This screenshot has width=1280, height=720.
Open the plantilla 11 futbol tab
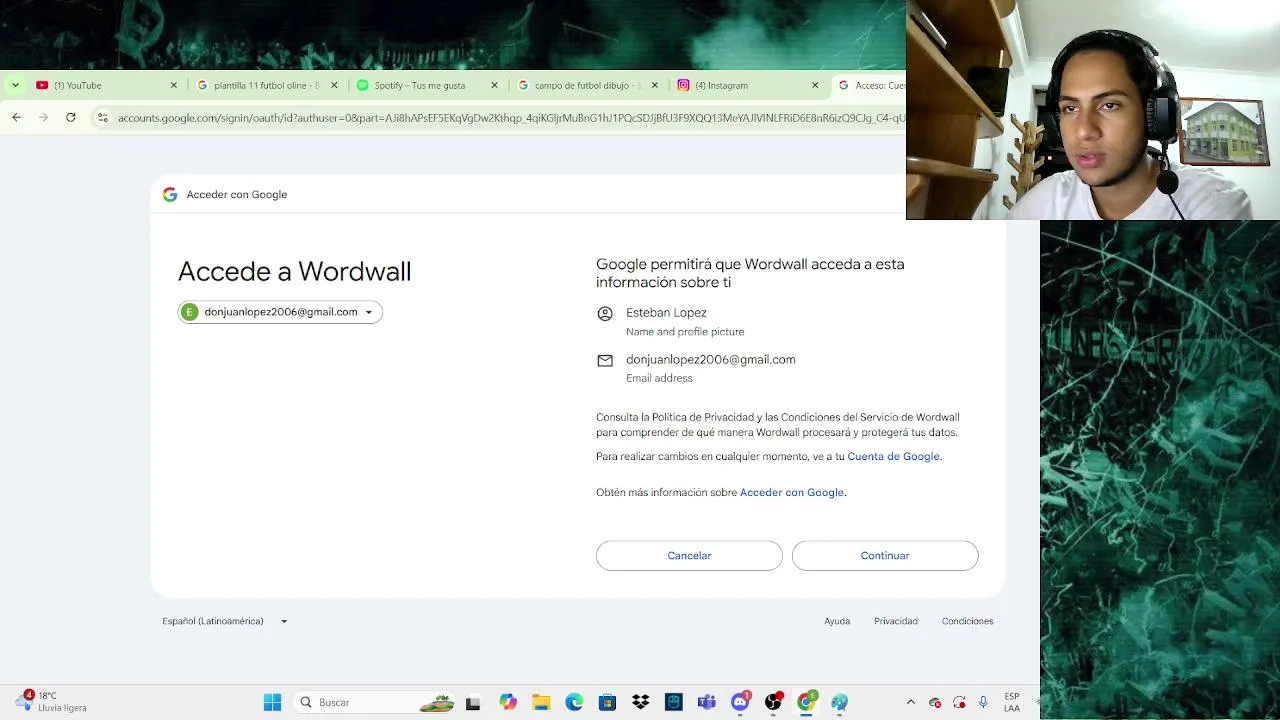point(267,85)
